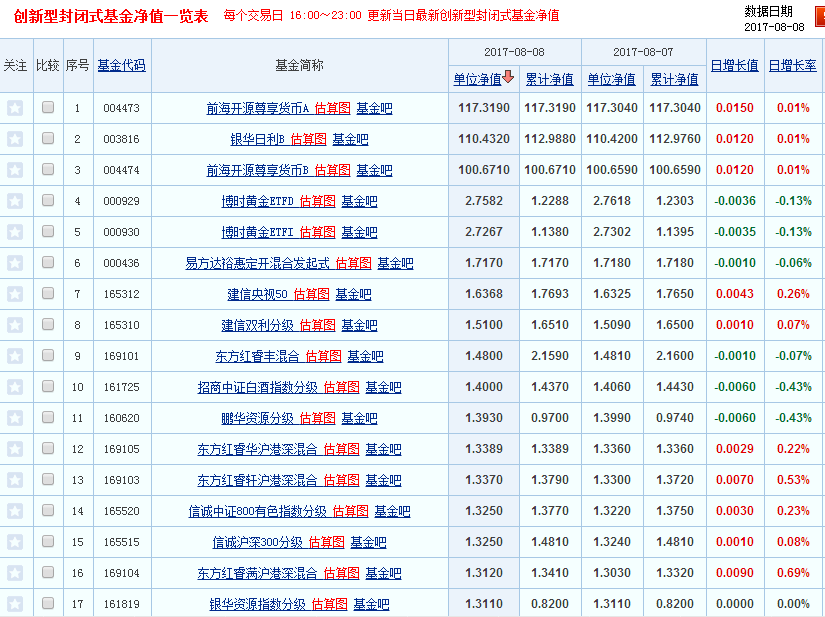Check compare box for fund 165310
This screenshot has height=617, width=825.
(48, 324)
